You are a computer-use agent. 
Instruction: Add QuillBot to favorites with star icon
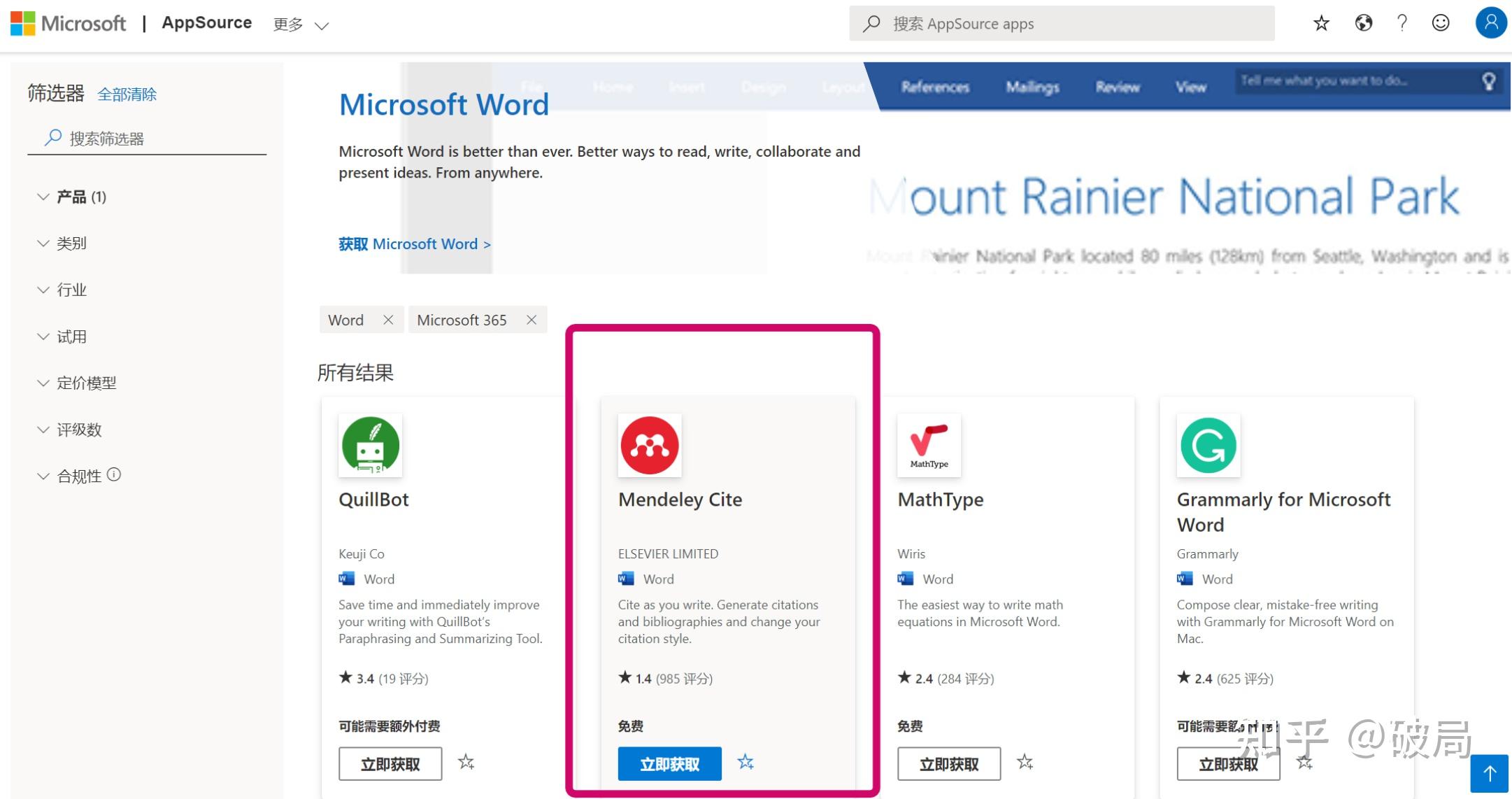coord(466,762)
